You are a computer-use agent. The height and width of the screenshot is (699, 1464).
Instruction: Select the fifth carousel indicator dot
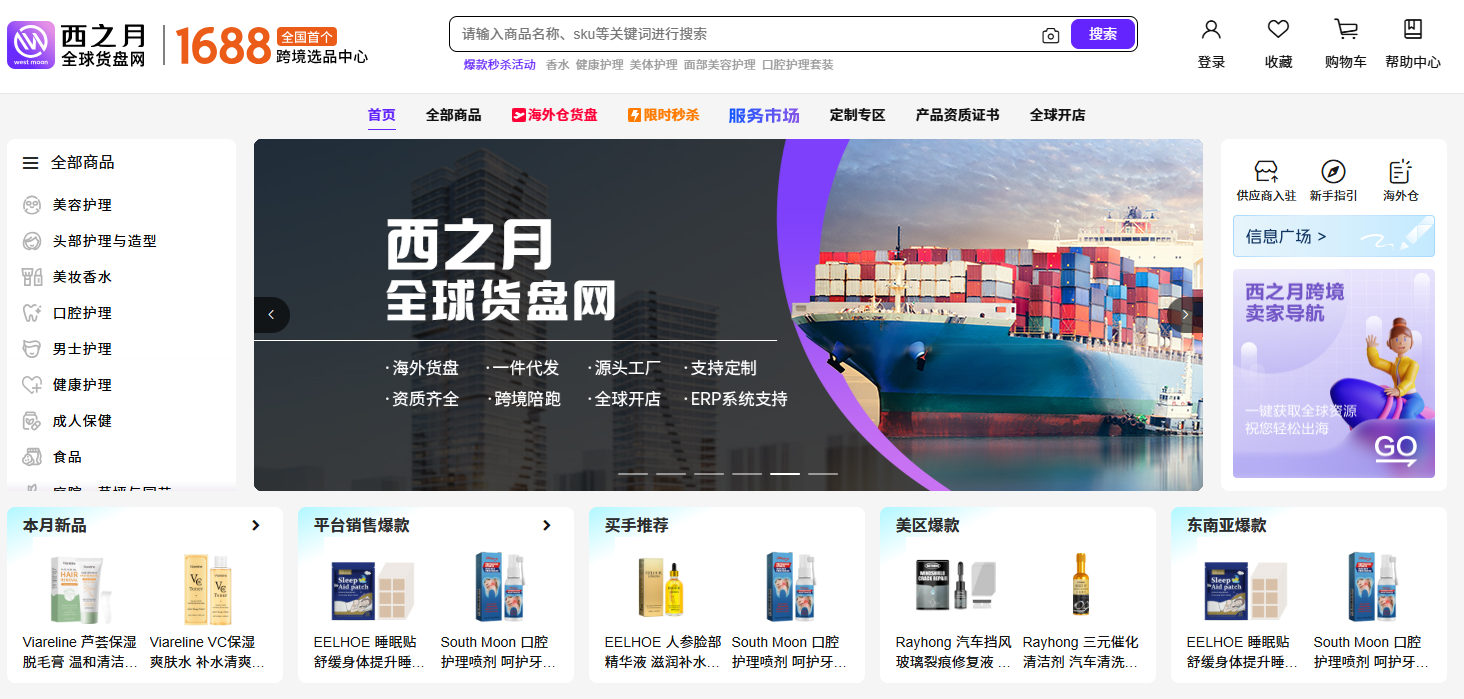click(x=785, y=473)
